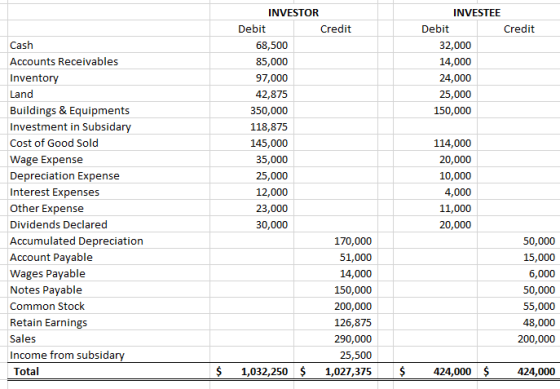560x389 pixels.
Task: Click investor debit total 1,032,250
Action: 265,372
